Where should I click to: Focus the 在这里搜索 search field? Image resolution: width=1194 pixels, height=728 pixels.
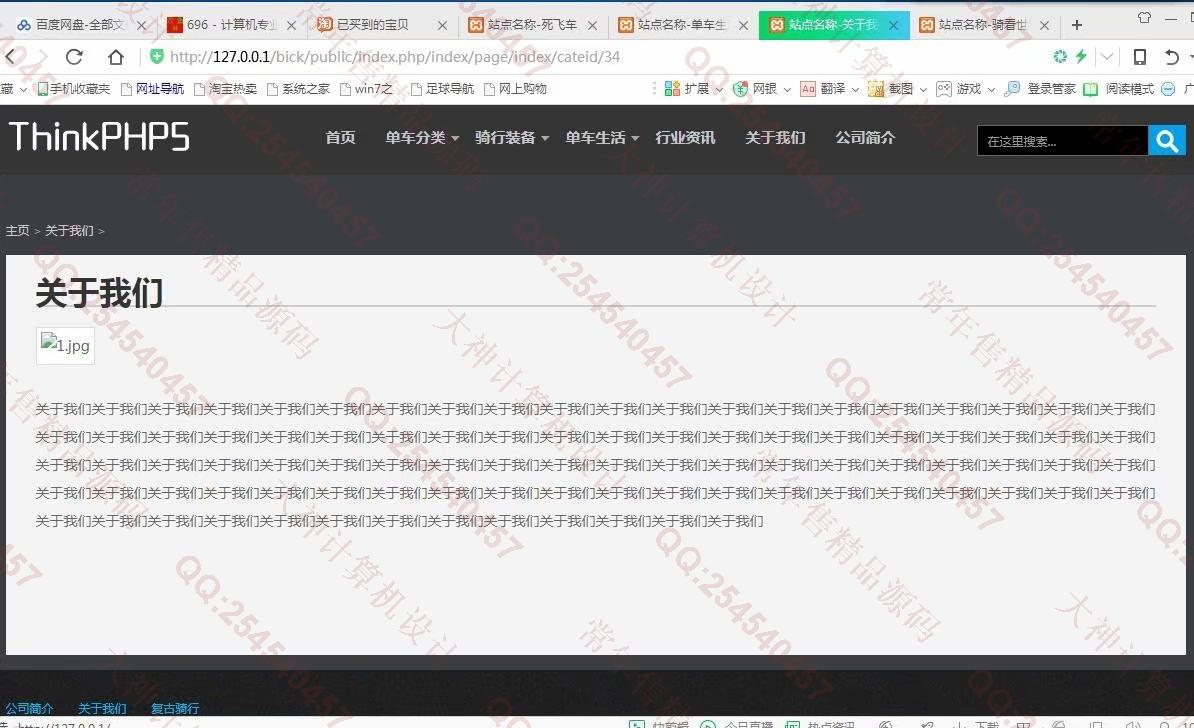point(1062,141)
